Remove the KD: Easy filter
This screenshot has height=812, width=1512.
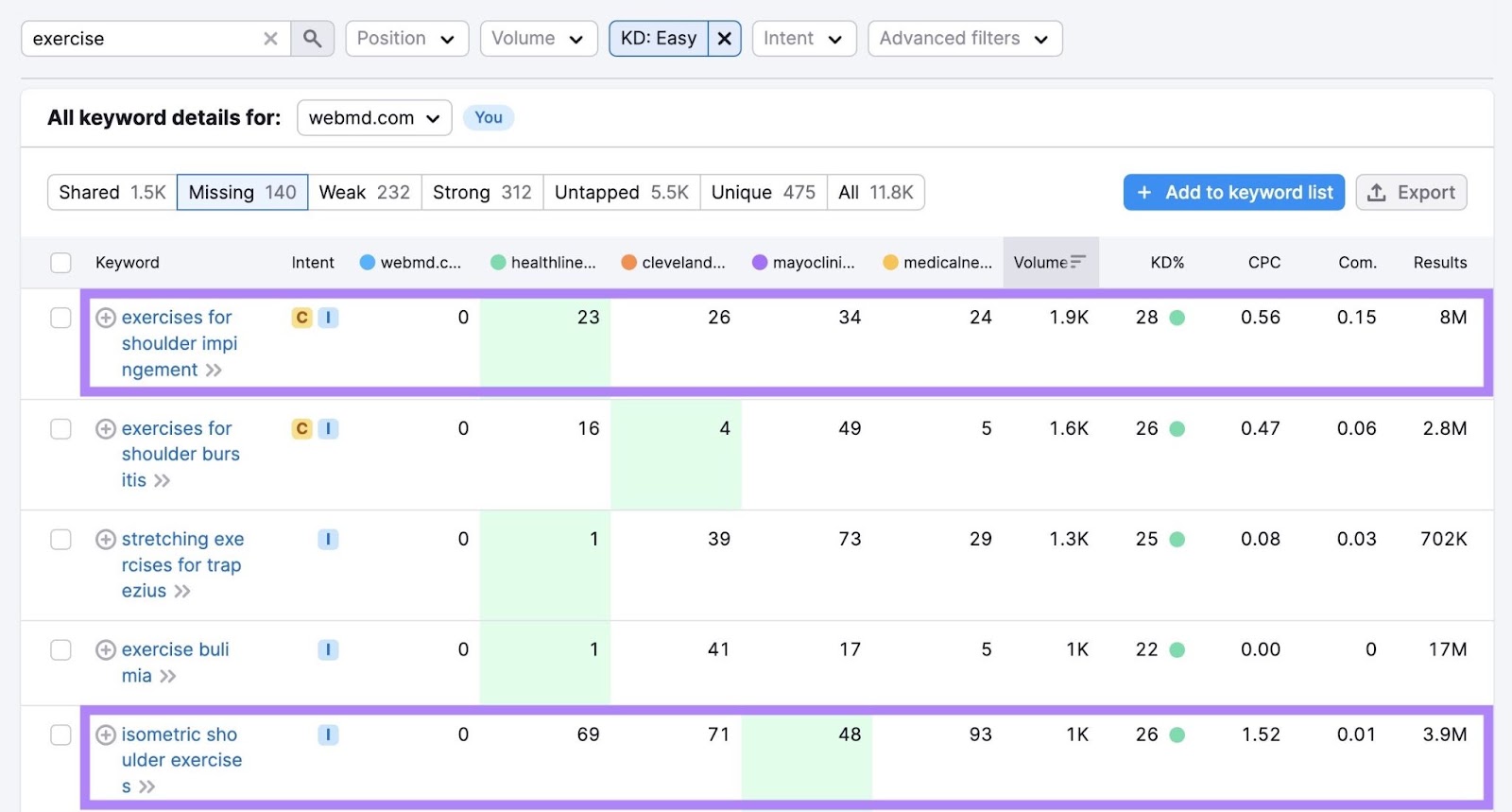point(724,39)
